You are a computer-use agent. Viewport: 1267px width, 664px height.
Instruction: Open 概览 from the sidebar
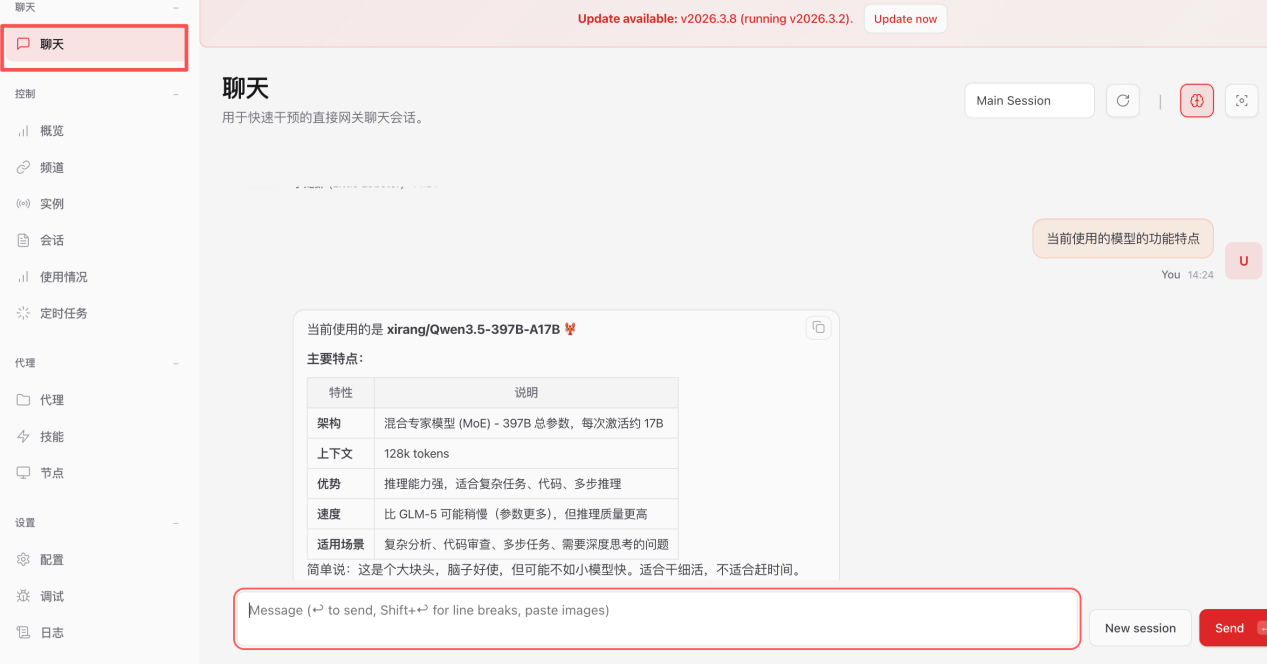[51, 131]
